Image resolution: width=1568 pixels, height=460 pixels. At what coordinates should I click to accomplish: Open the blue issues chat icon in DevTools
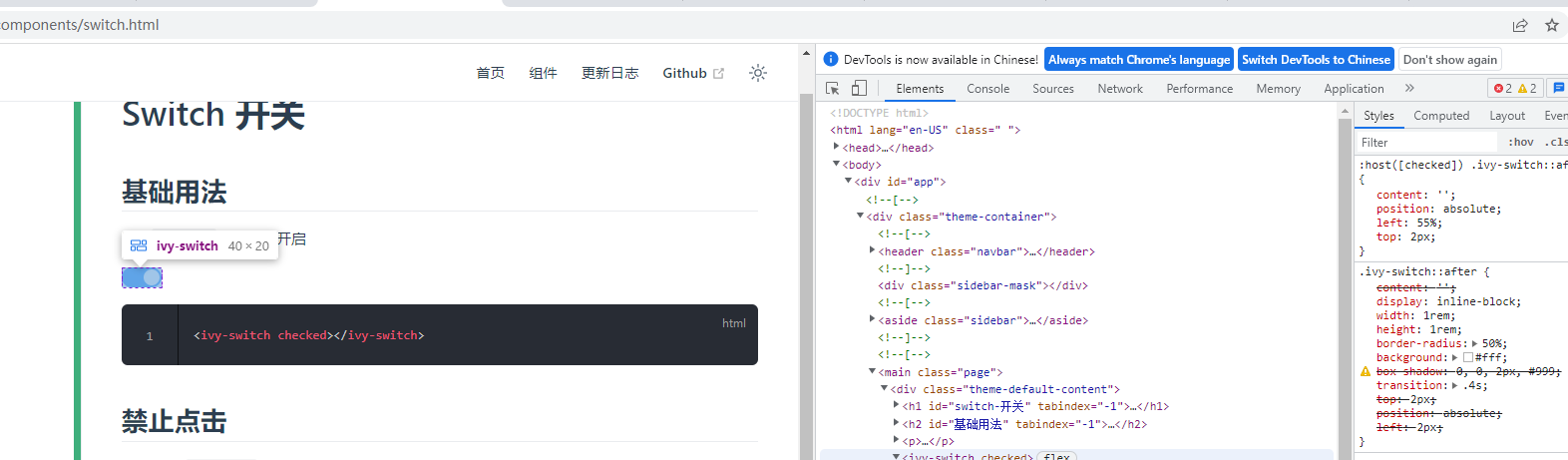coord(1559,88)
